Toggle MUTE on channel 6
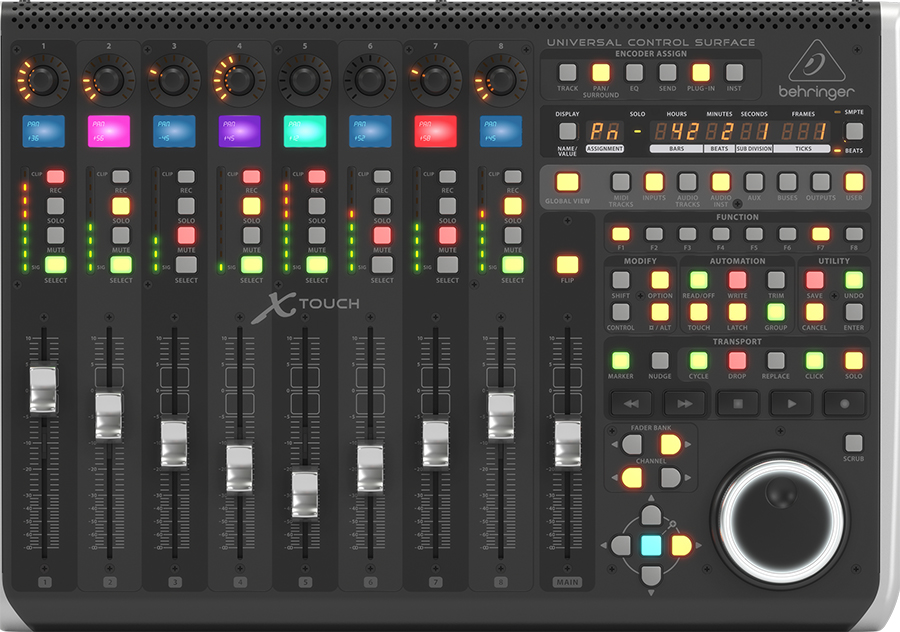This screenshot has width=900, height=632. tap(382, 235)
